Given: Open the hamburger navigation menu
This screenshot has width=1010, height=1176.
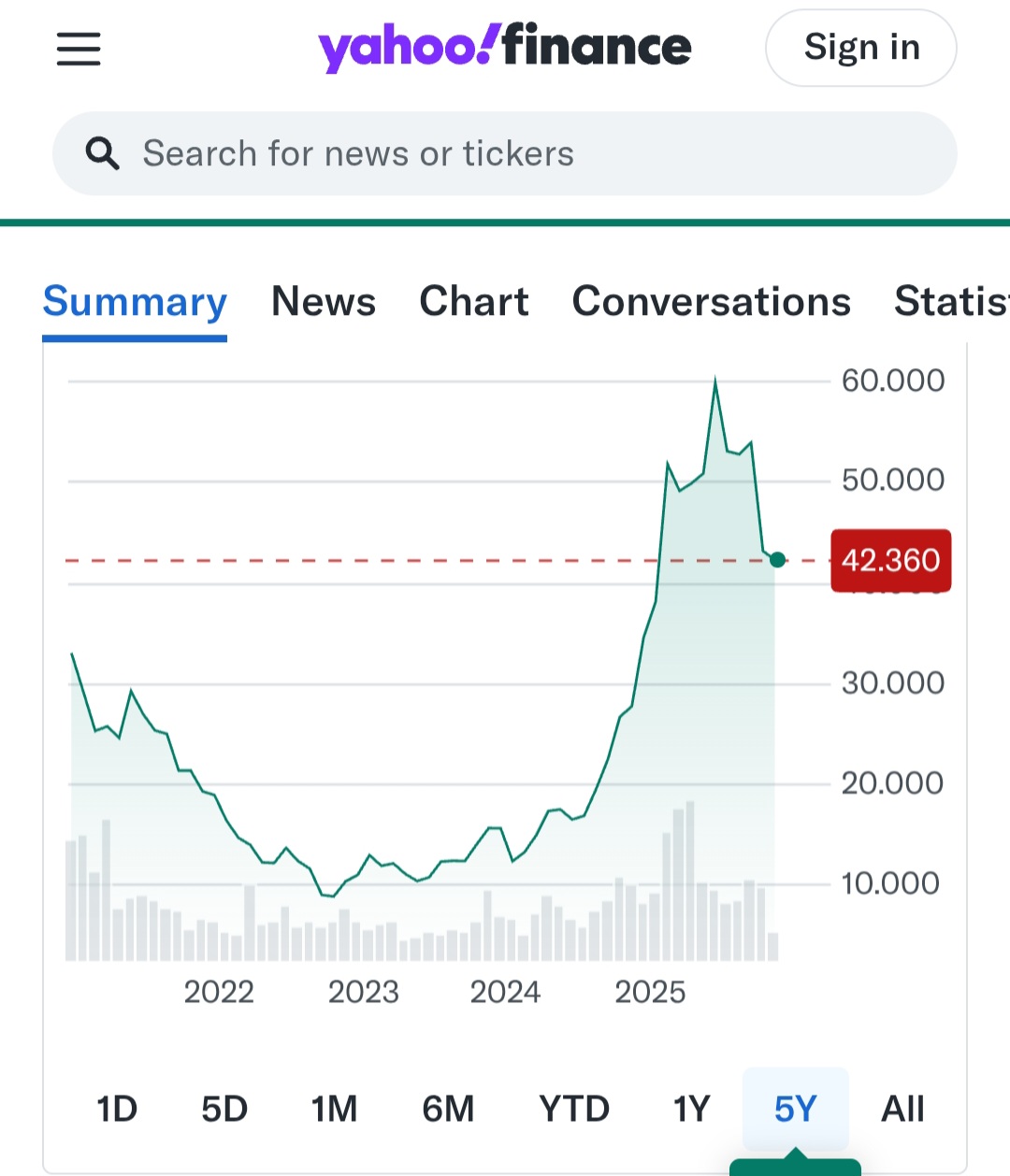Looking at the screenshot, I should (79, 49).
